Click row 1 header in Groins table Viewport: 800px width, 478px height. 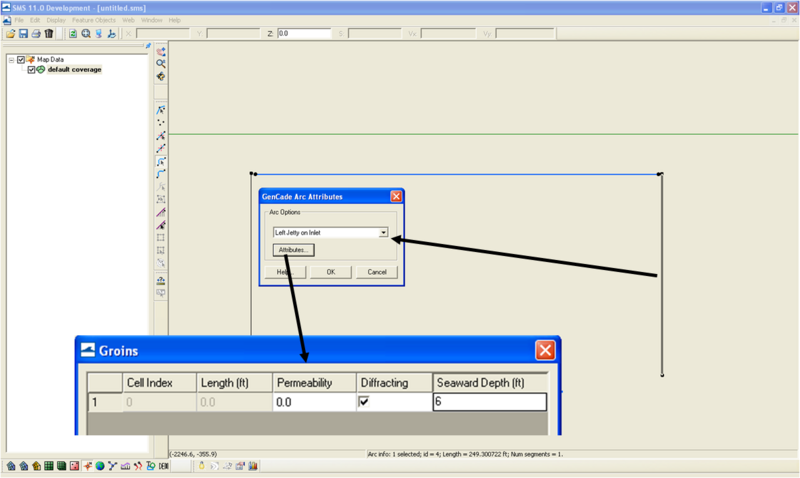pos(105,402)
